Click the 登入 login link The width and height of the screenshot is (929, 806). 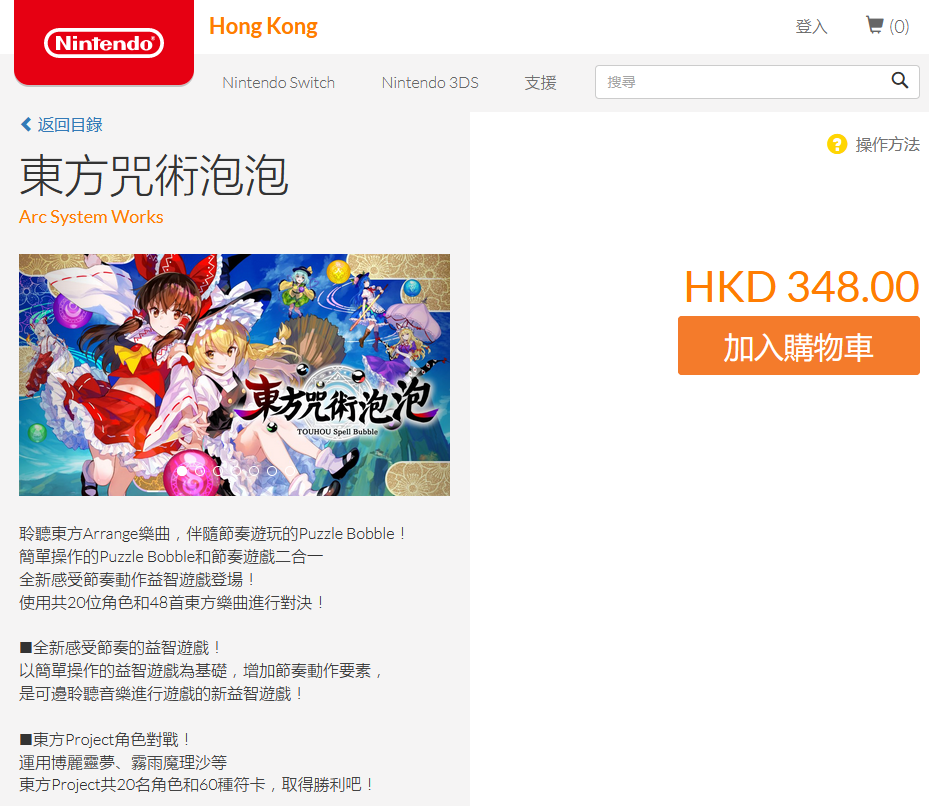coord(811,26)
